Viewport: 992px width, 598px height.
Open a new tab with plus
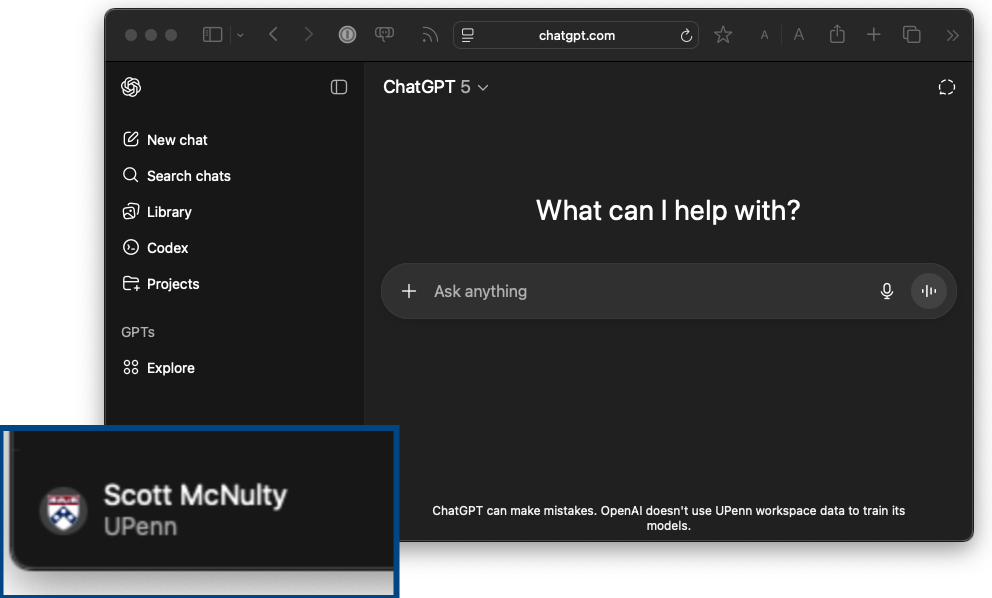[x=874, y=34]
